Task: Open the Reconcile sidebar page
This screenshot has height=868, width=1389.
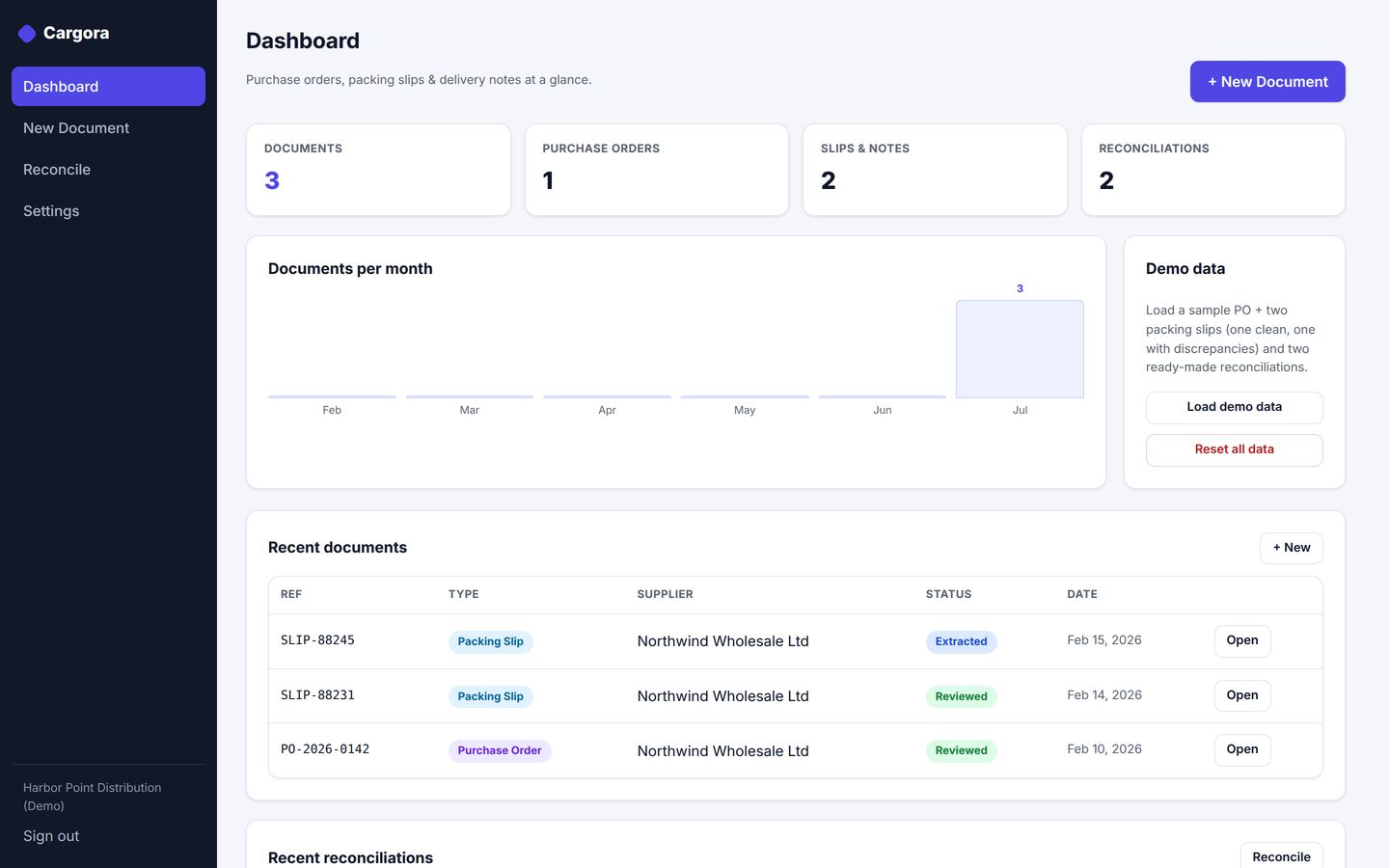Action: pyautogui.click(x=108, y=170)
